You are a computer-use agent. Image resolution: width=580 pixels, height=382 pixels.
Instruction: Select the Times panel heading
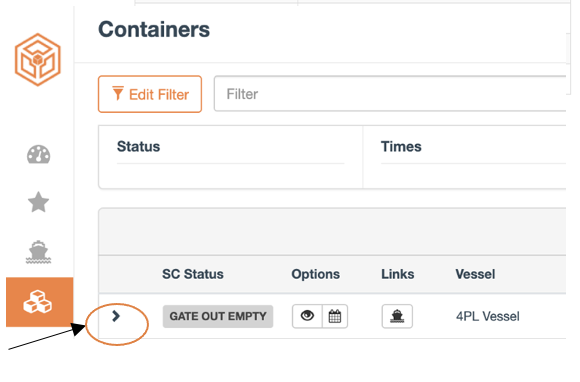click(401, 147)
